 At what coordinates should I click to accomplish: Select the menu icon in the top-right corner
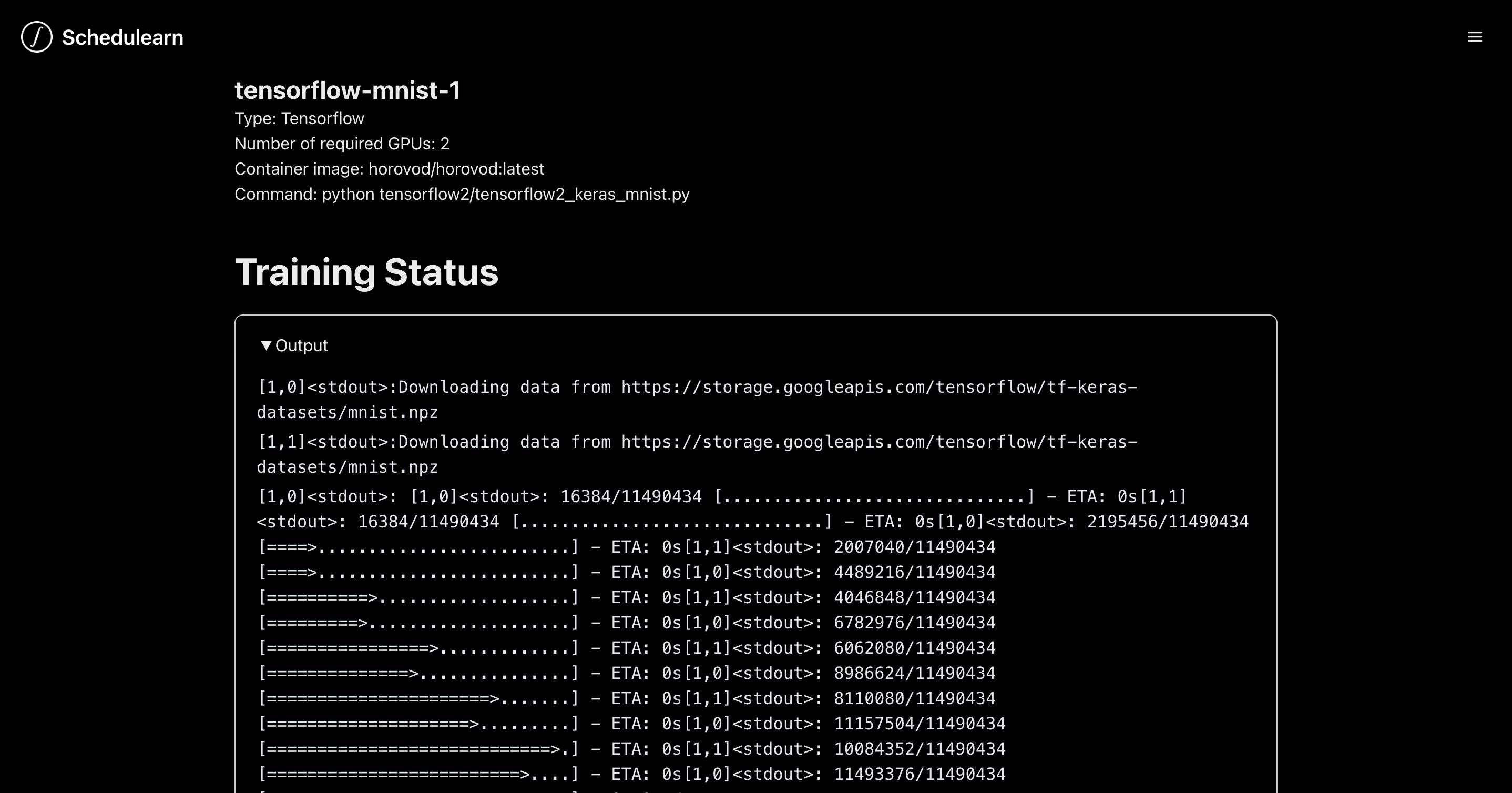click(x=1475, y=37)
